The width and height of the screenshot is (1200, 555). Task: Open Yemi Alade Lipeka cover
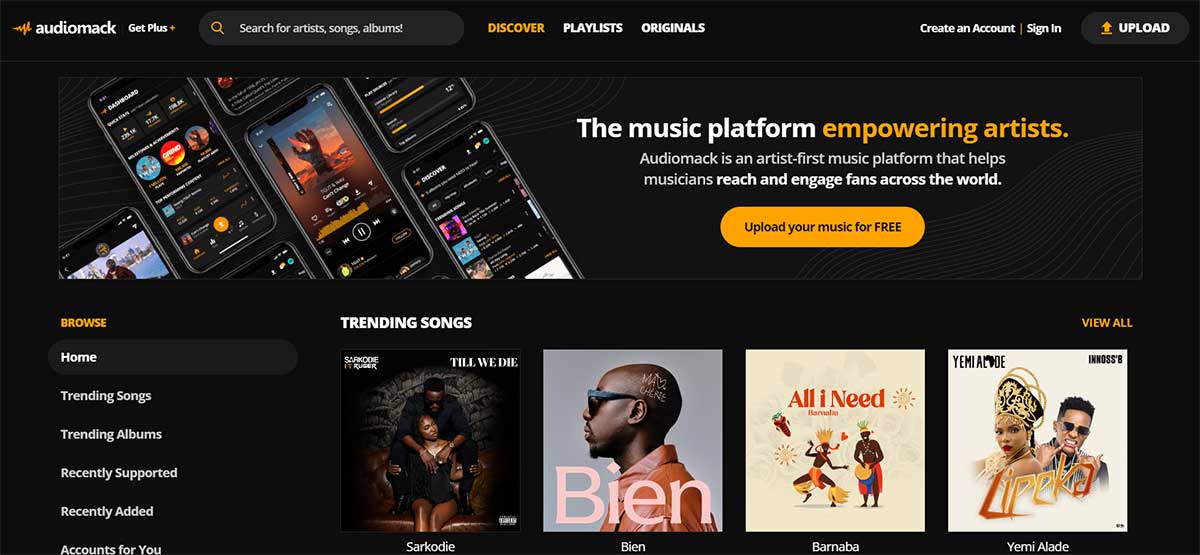click(x=1038, y=440)
